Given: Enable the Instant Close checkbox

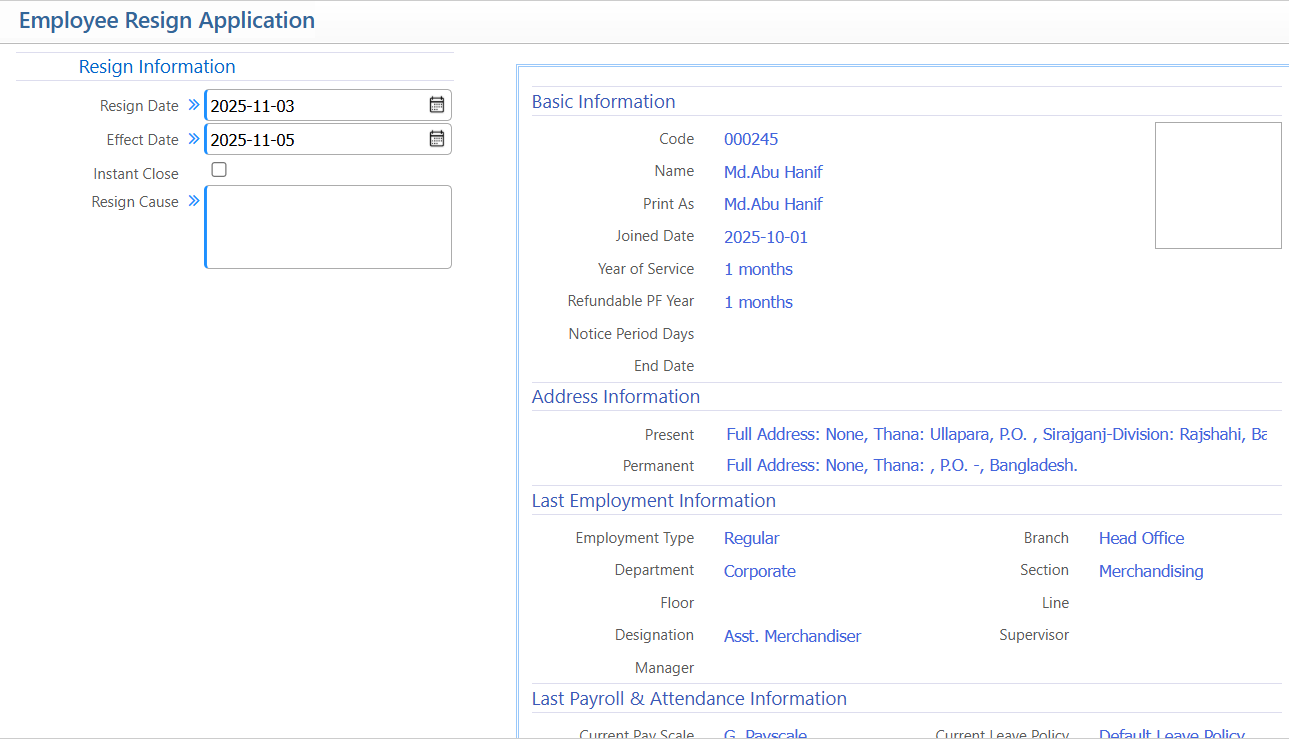Looking at the screenshot, I should pos(219,170).
